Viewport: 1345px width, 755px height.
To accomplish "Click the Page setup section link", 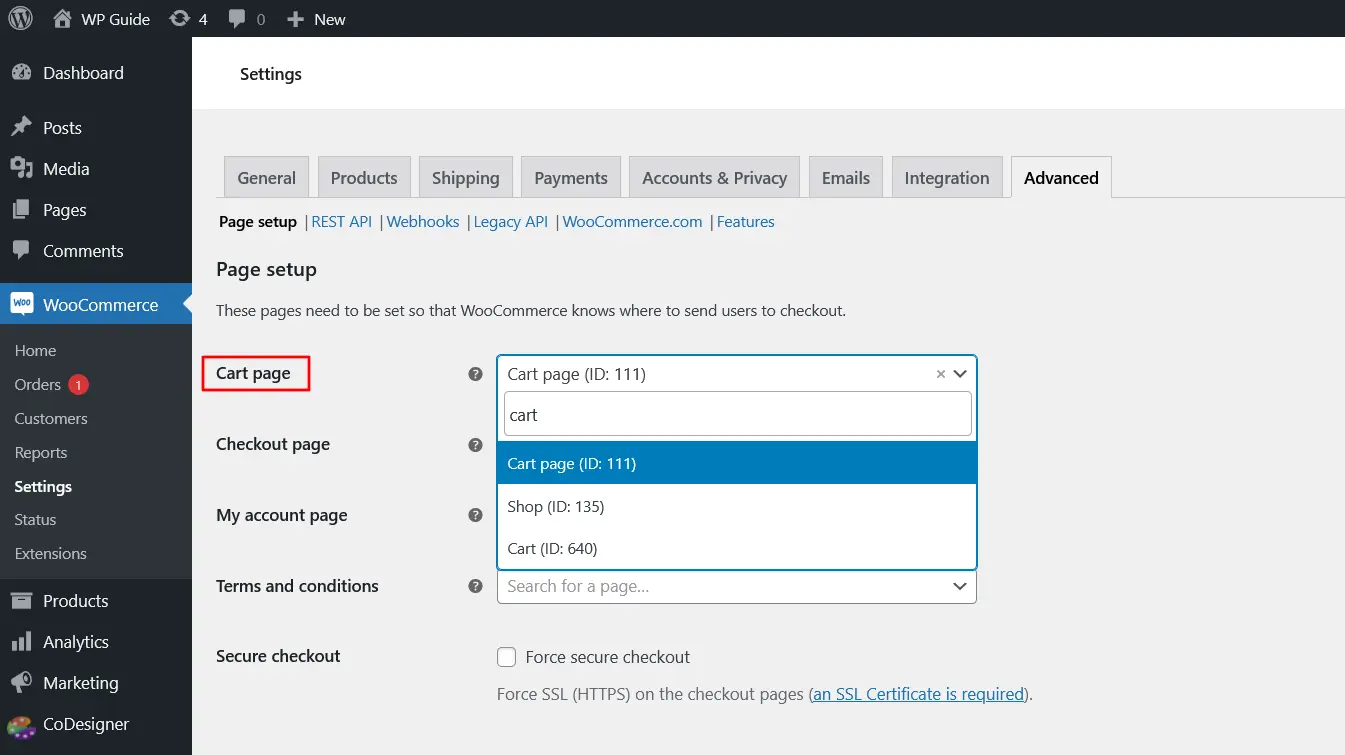I will click(x=258, y=222).
